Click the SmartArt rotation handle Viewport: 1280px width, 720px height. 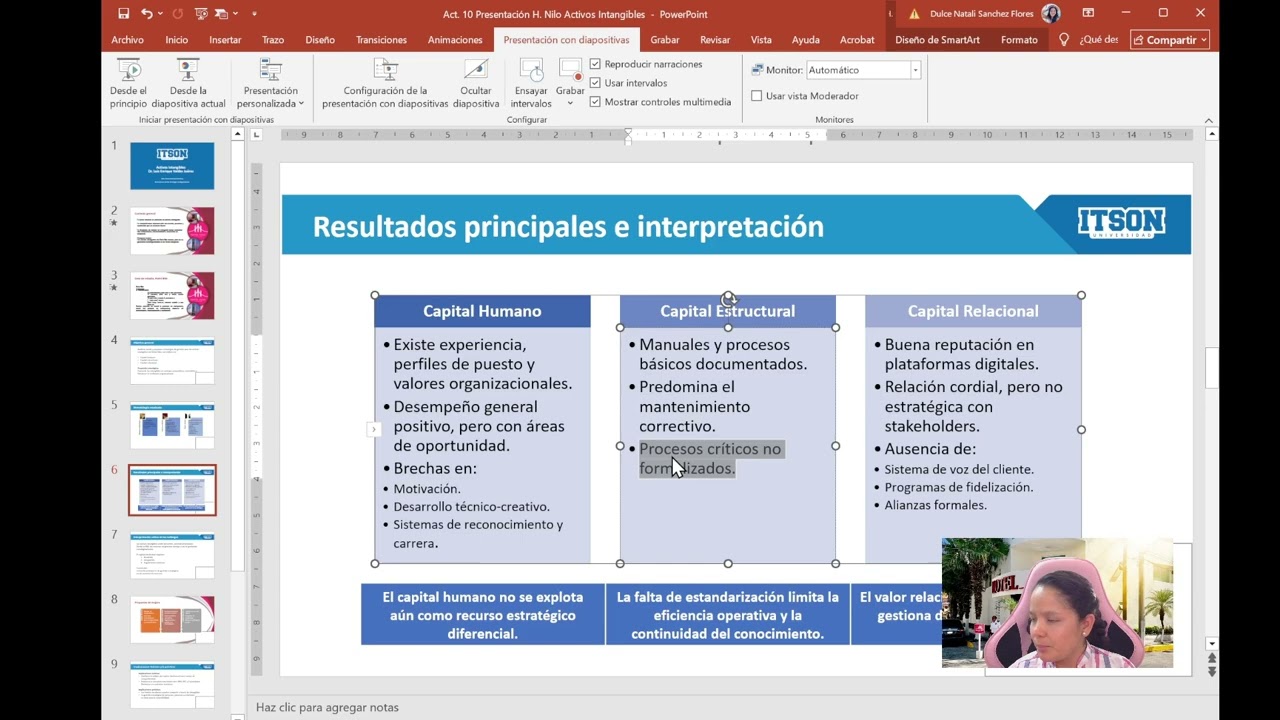728,298
